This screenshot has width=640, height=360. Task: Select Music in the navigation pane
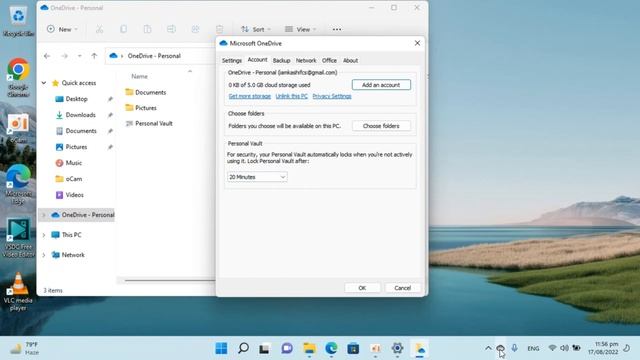click(x=73, y=162)
